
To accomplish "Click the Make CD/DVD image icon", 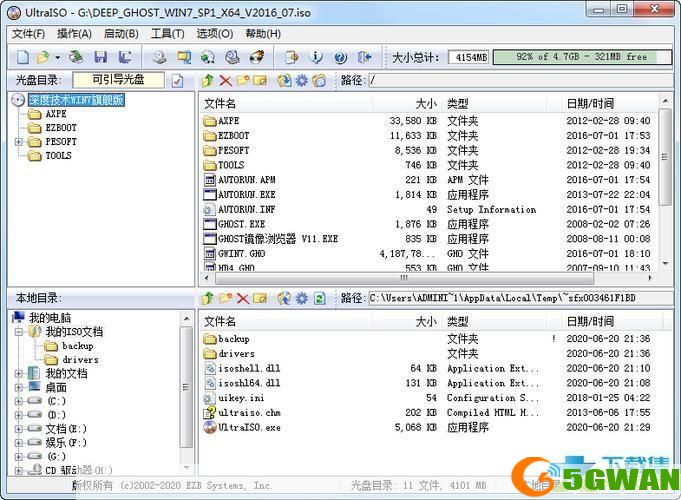I will [x=160, y=57].
